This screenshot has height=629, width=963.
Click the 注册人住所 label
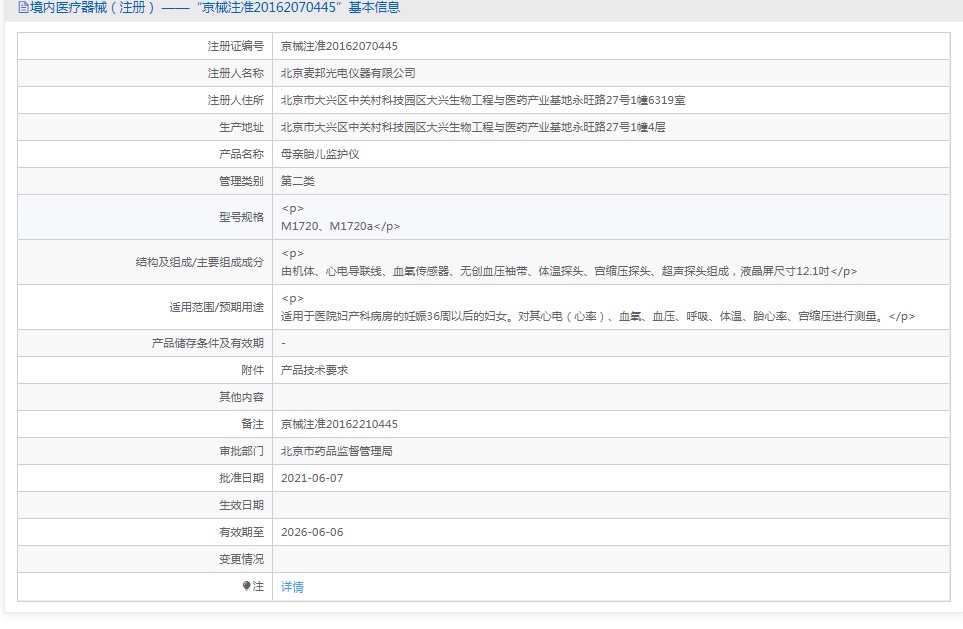[236, 100]
